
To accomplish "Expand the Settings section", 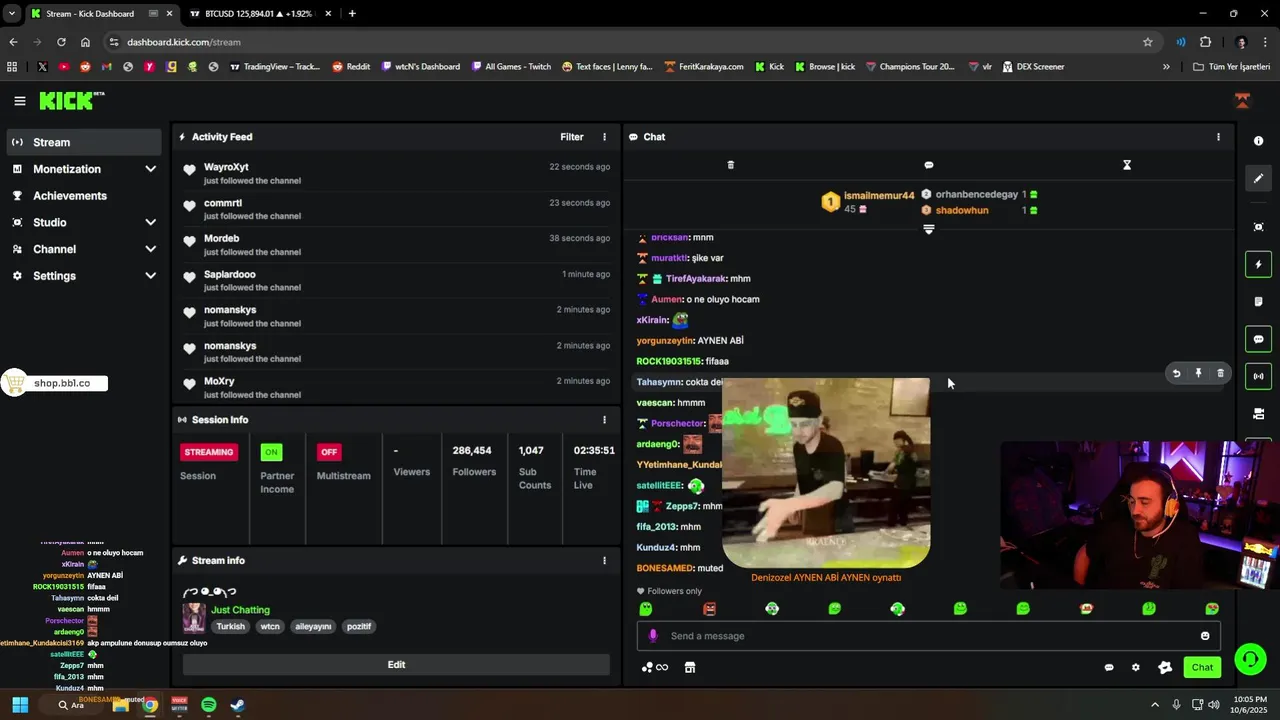I will click(x=84, y=276).
